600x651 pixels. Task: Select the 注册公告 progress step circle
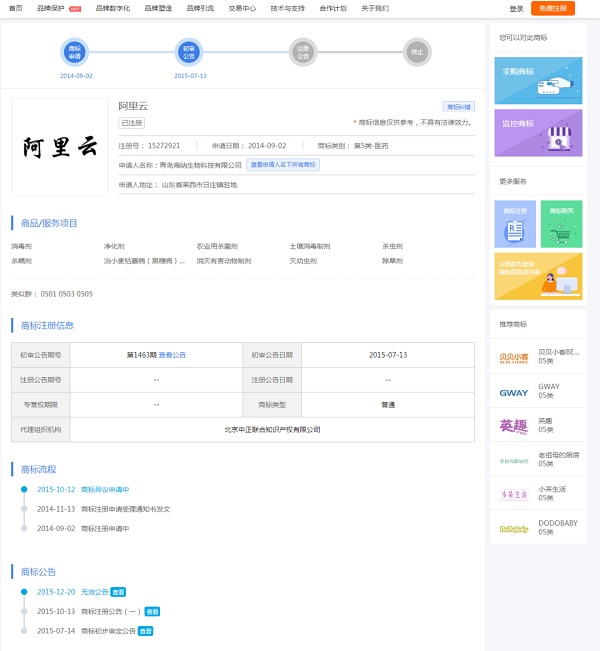[303, 52]
